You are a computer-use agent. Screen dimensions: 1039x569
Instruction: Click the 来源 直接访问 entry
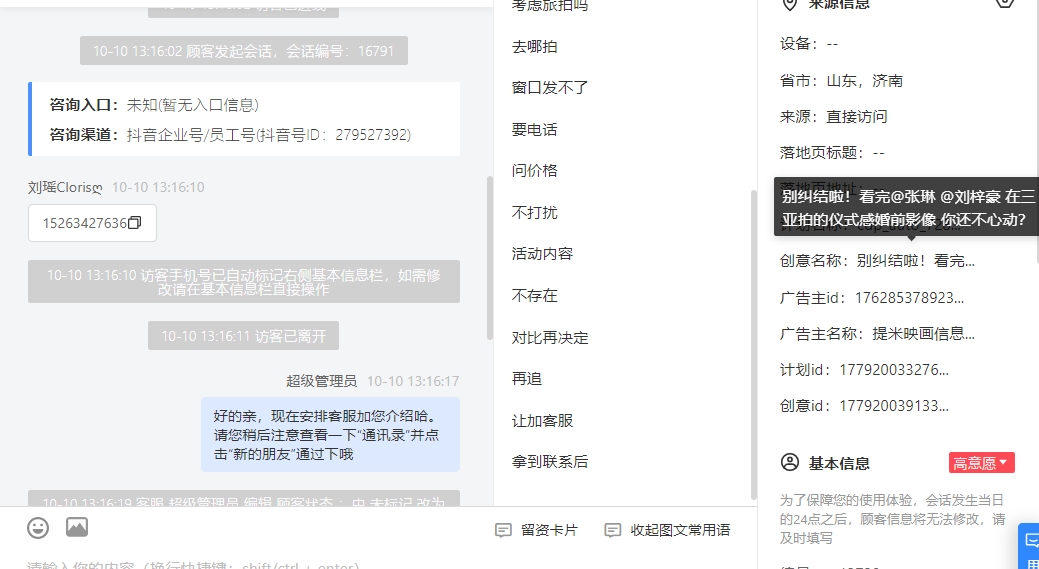coord(834,117)
